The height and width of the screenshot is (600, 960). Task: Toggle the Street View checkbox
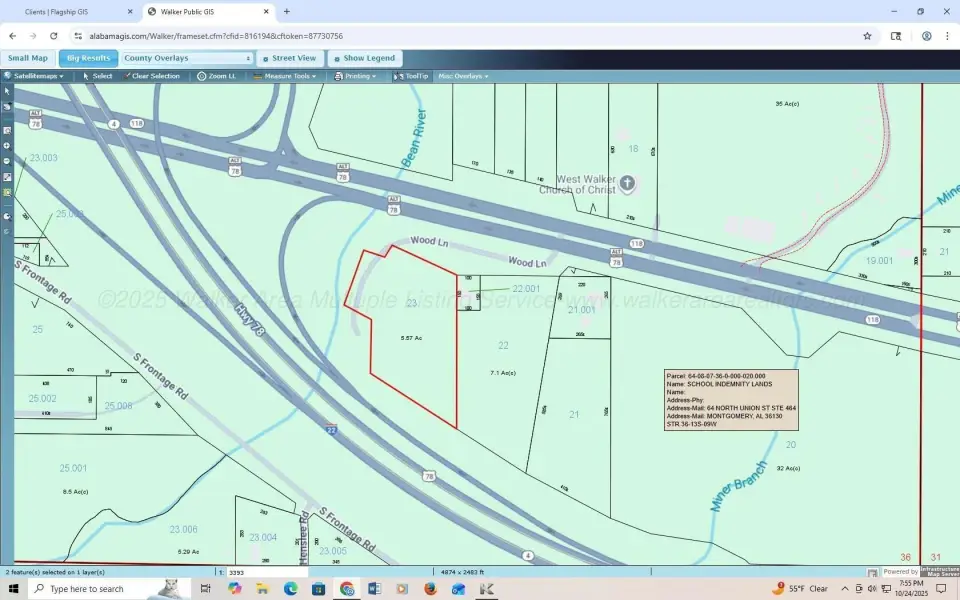(265, 59)
